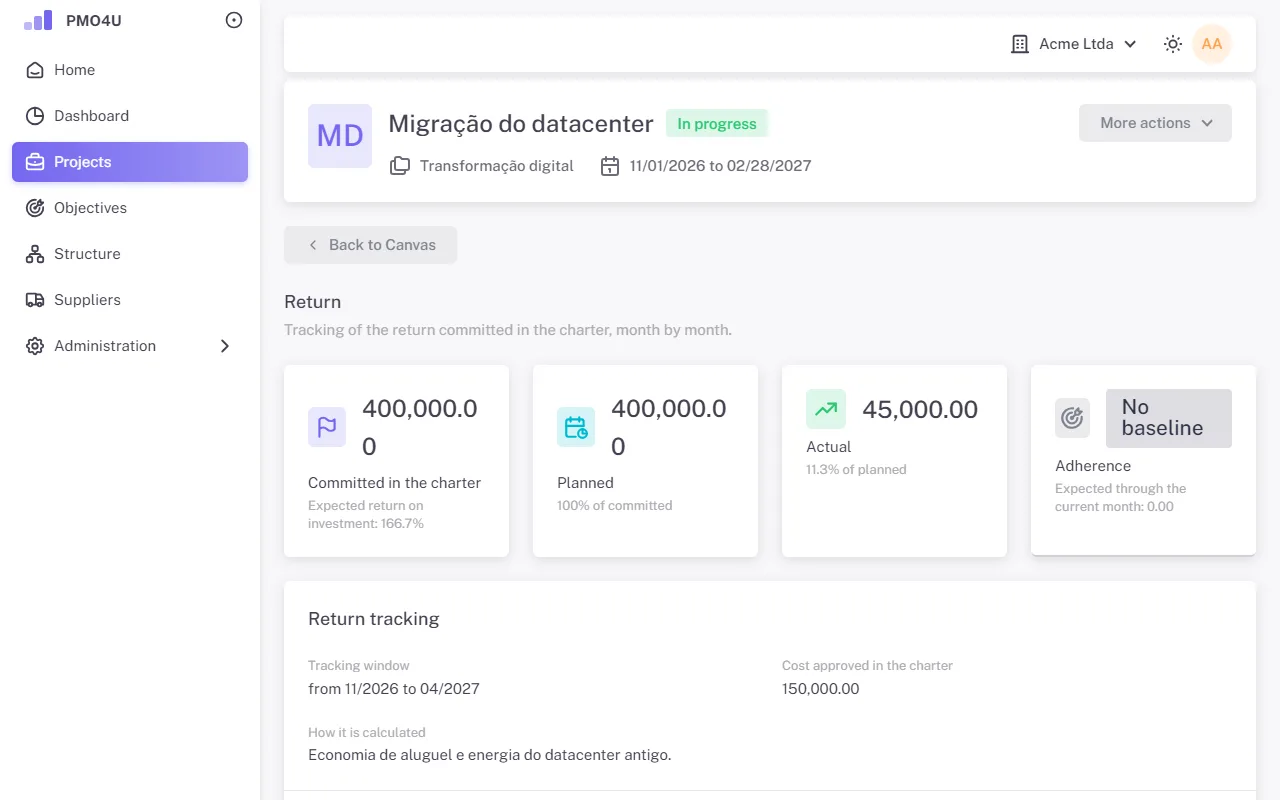Click the Administration gear icon
This screenshot has width=1280, height=800.
(35, 346)
